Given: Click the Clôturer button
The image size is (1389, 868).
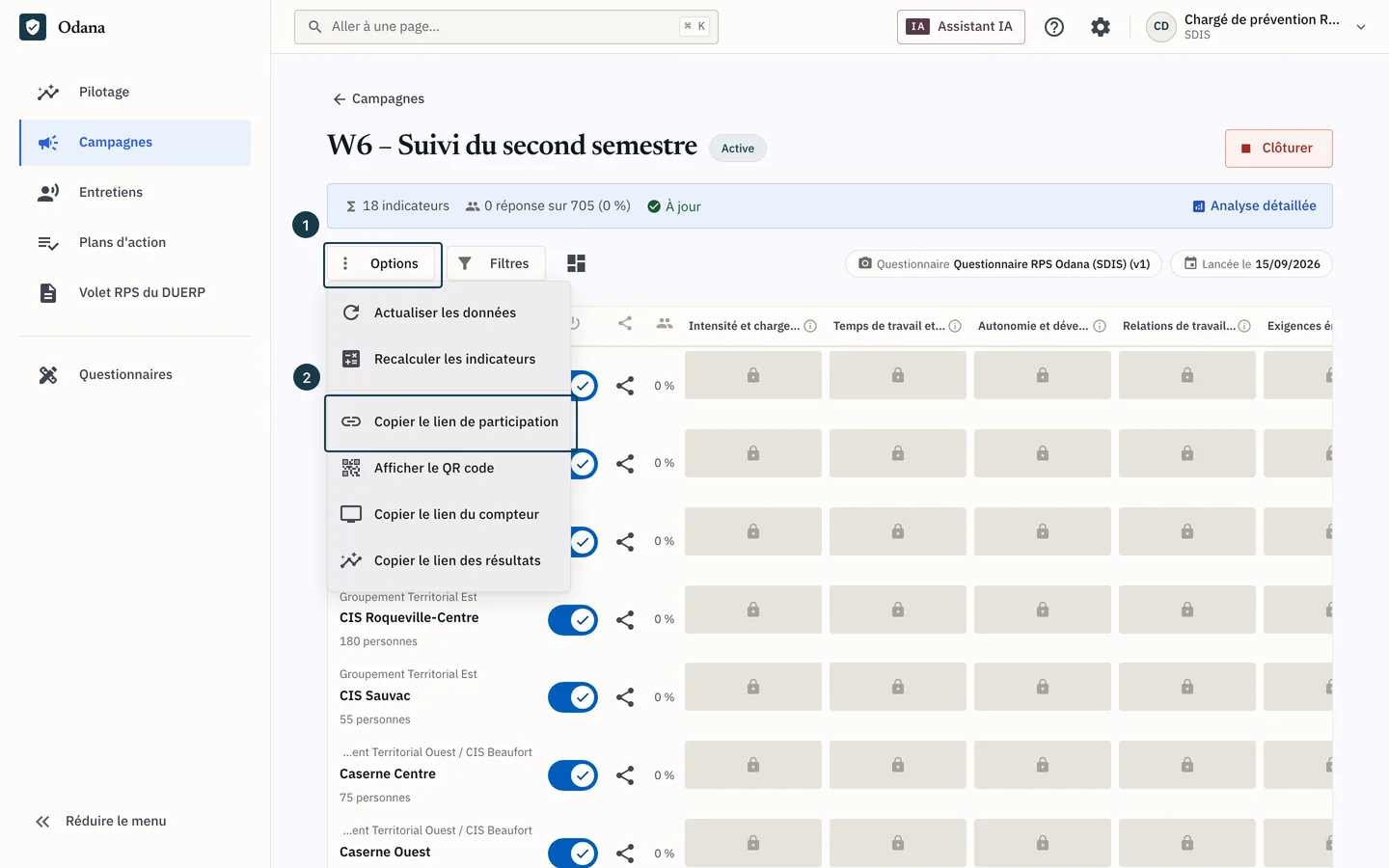Looking at the screenshot, I should 1279,149.
